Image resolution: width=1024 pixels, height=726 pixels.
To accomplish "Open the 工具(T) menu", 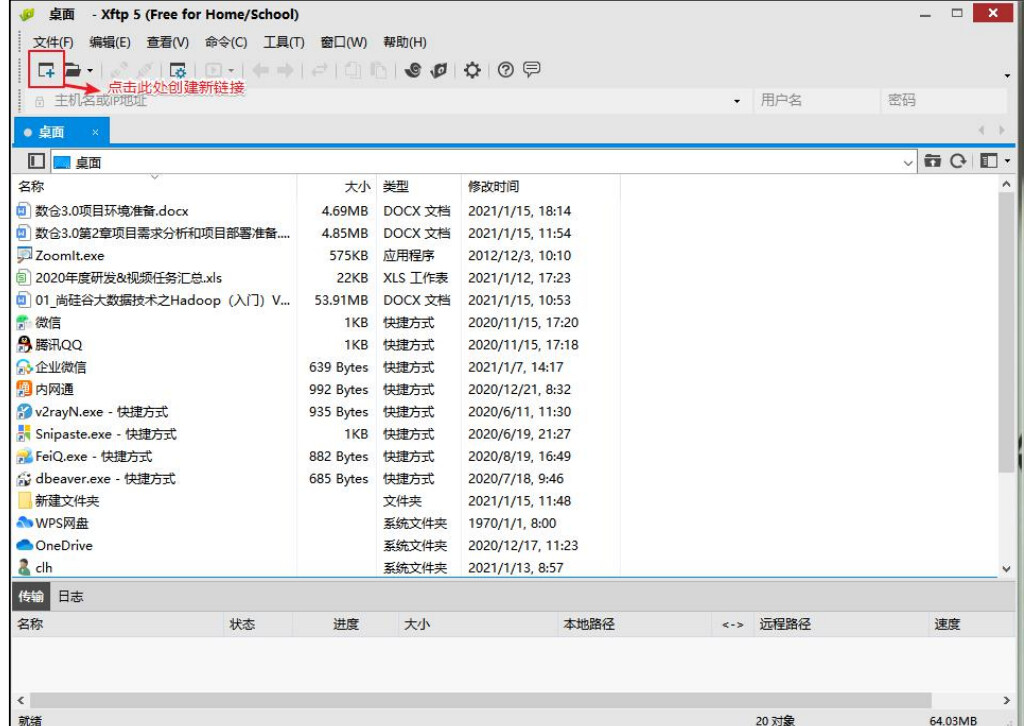I will pos(283,42).
